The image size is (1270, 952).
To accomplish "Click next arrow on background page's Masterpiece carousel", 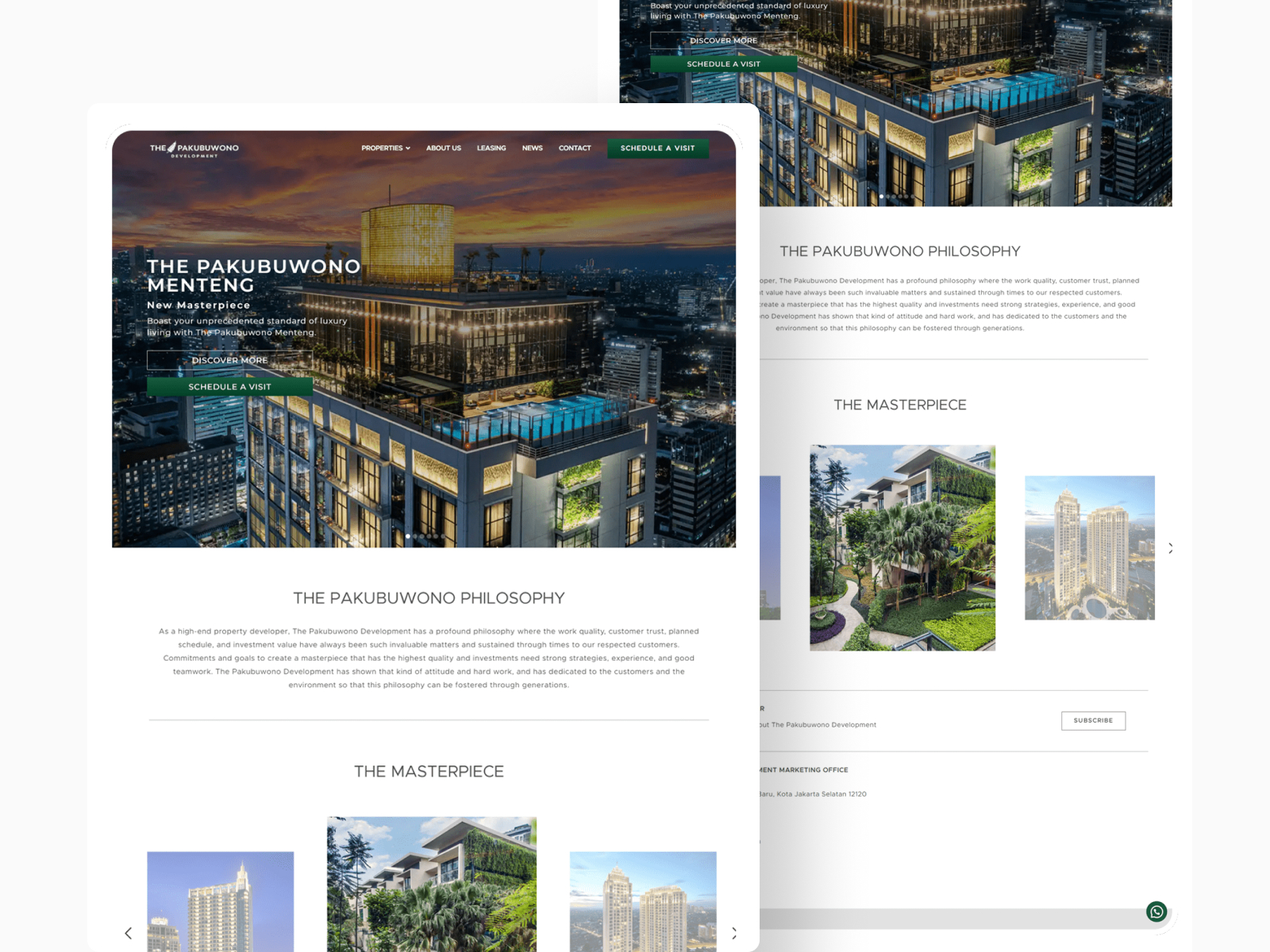I will click(1170, 548).
